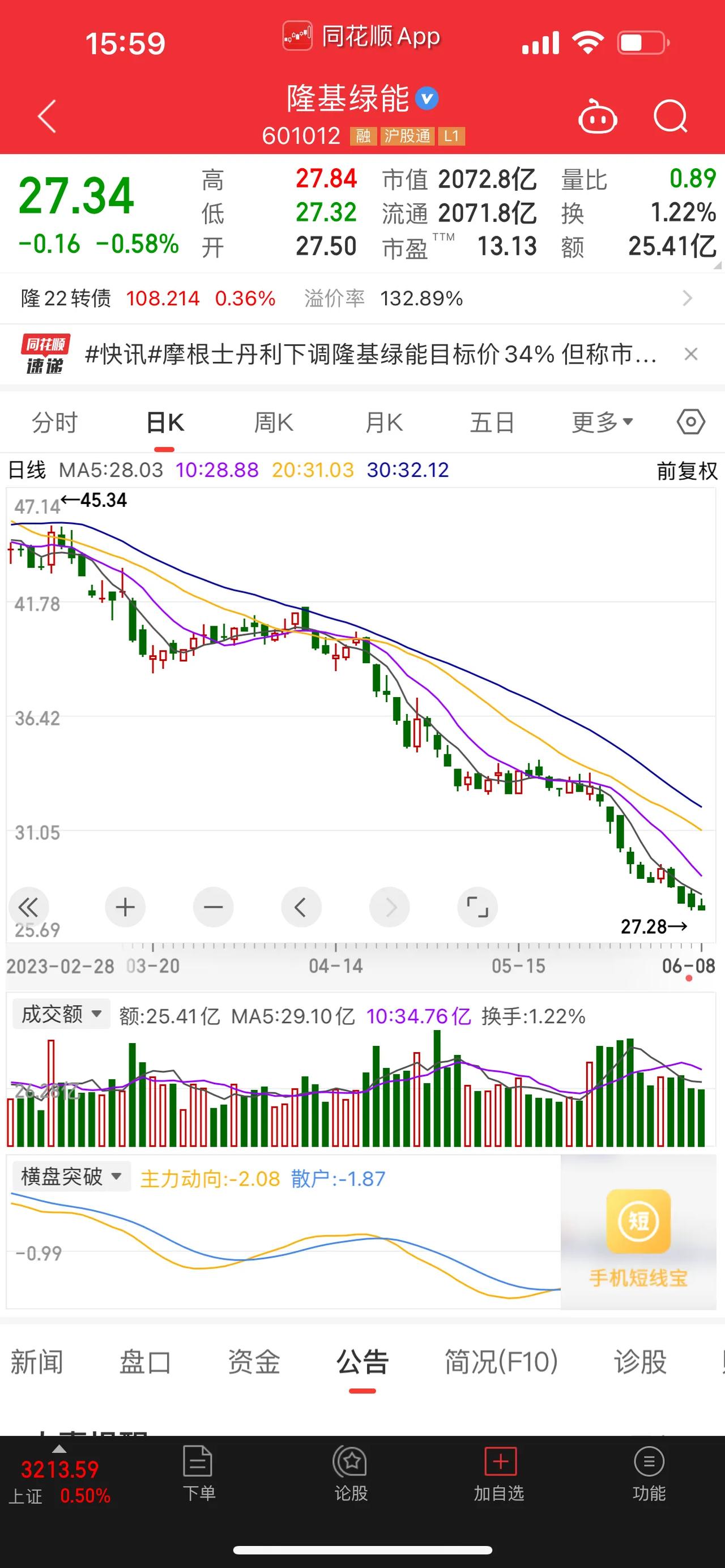725x1568 pixels.
Task: Move chart left with arrow icon
Action: (301, 907)
